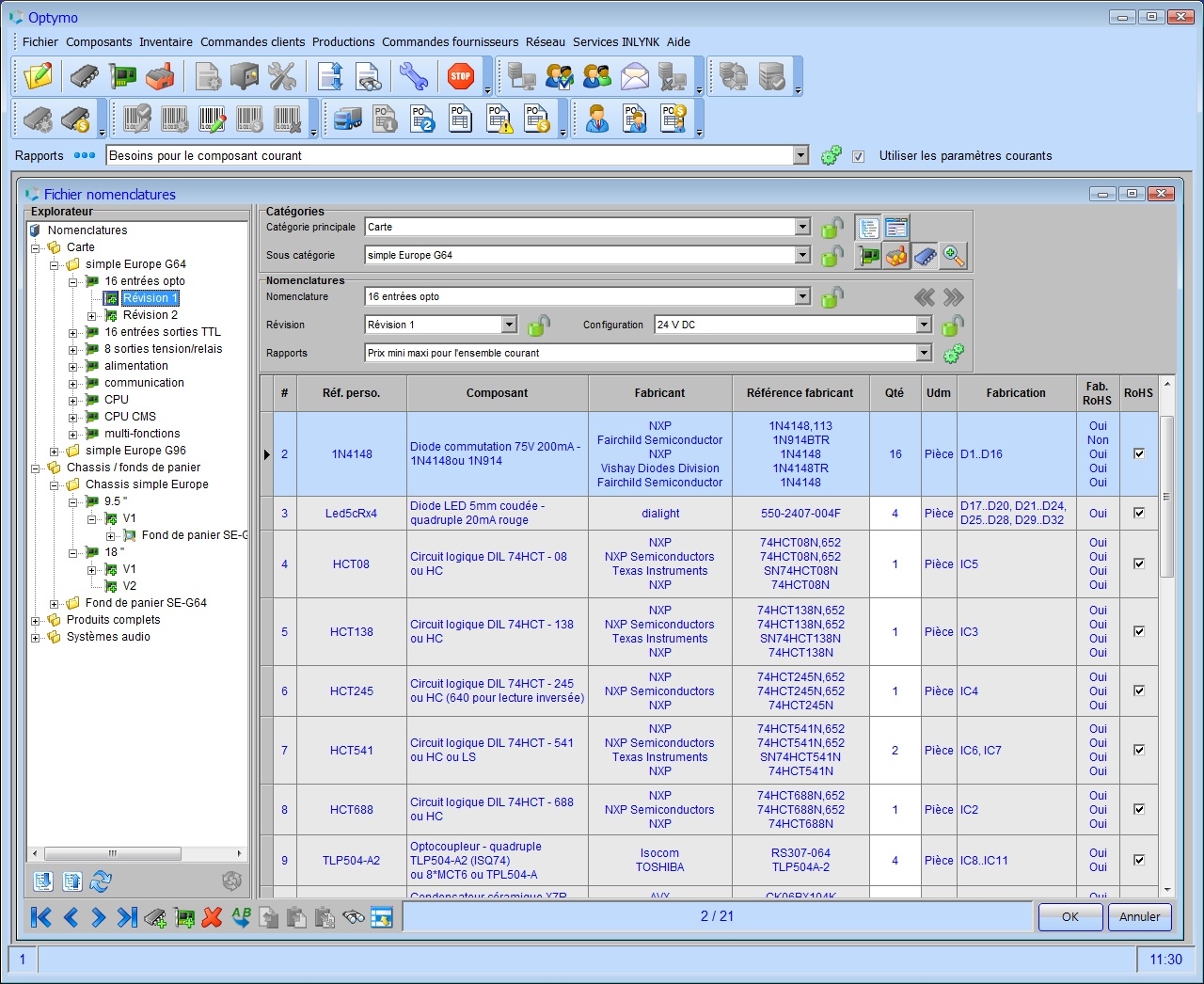This screenshot has width=1204, height=984.
Task: Click the green gears icon next to Rapports field
Action: click(831, 155)
